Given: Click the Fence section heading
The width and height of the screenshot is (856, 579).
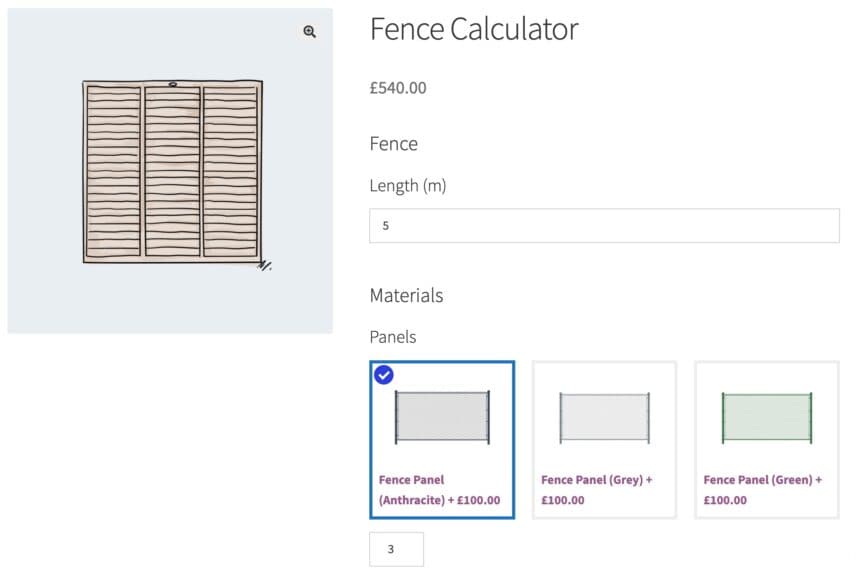Looking at the screenshot, I should 393,144.
